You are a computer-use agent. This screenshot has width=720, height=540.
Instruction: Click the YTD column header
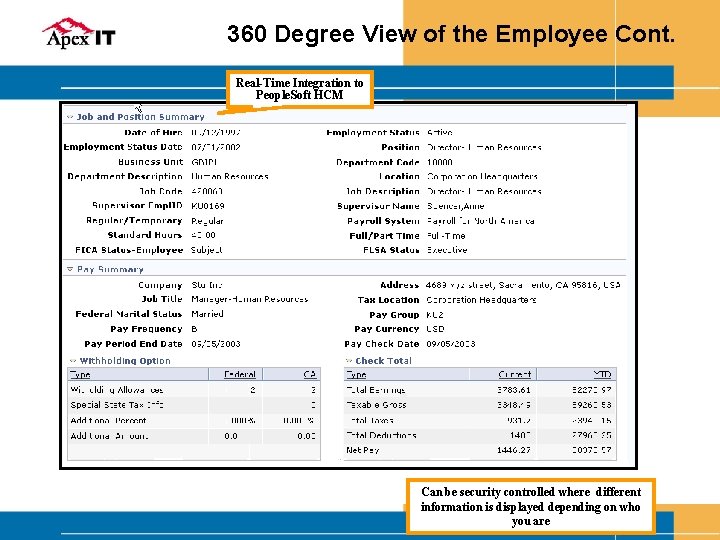pos(602,375)
